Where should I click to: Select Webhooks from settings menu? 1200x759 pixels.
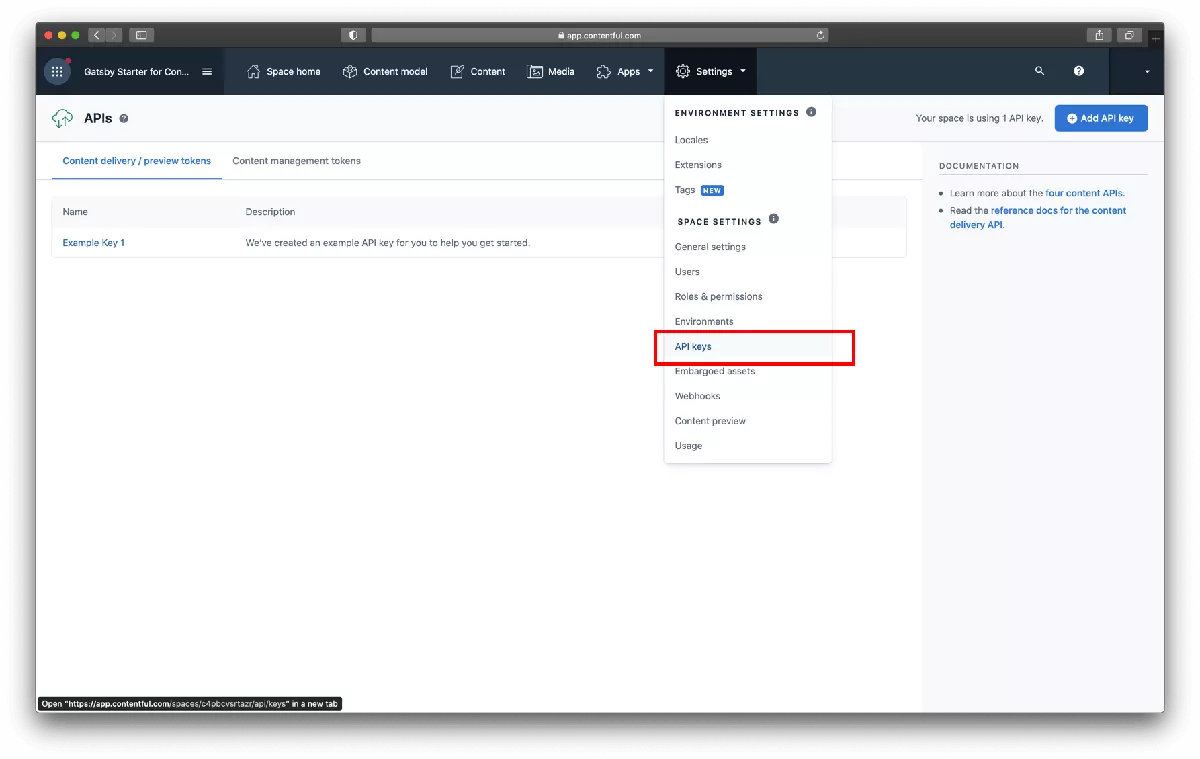[697, 396]
